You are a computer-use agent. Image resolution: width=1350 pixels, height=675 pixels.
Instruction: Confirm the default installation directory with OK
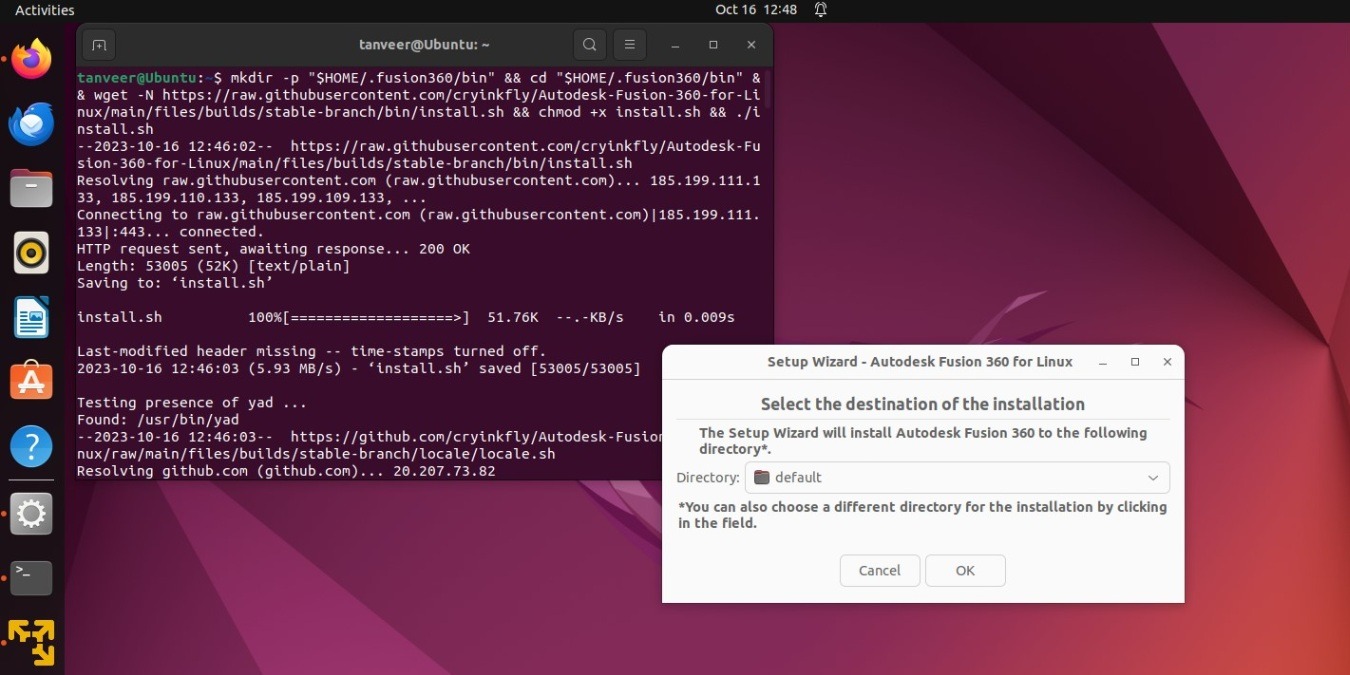pos(964,570)
